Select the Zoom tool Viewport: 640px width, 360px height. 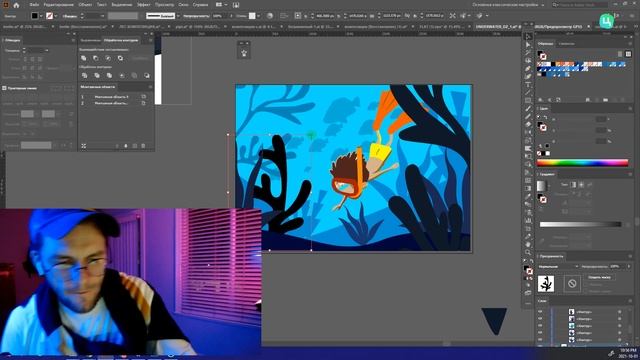pos(528,253)
